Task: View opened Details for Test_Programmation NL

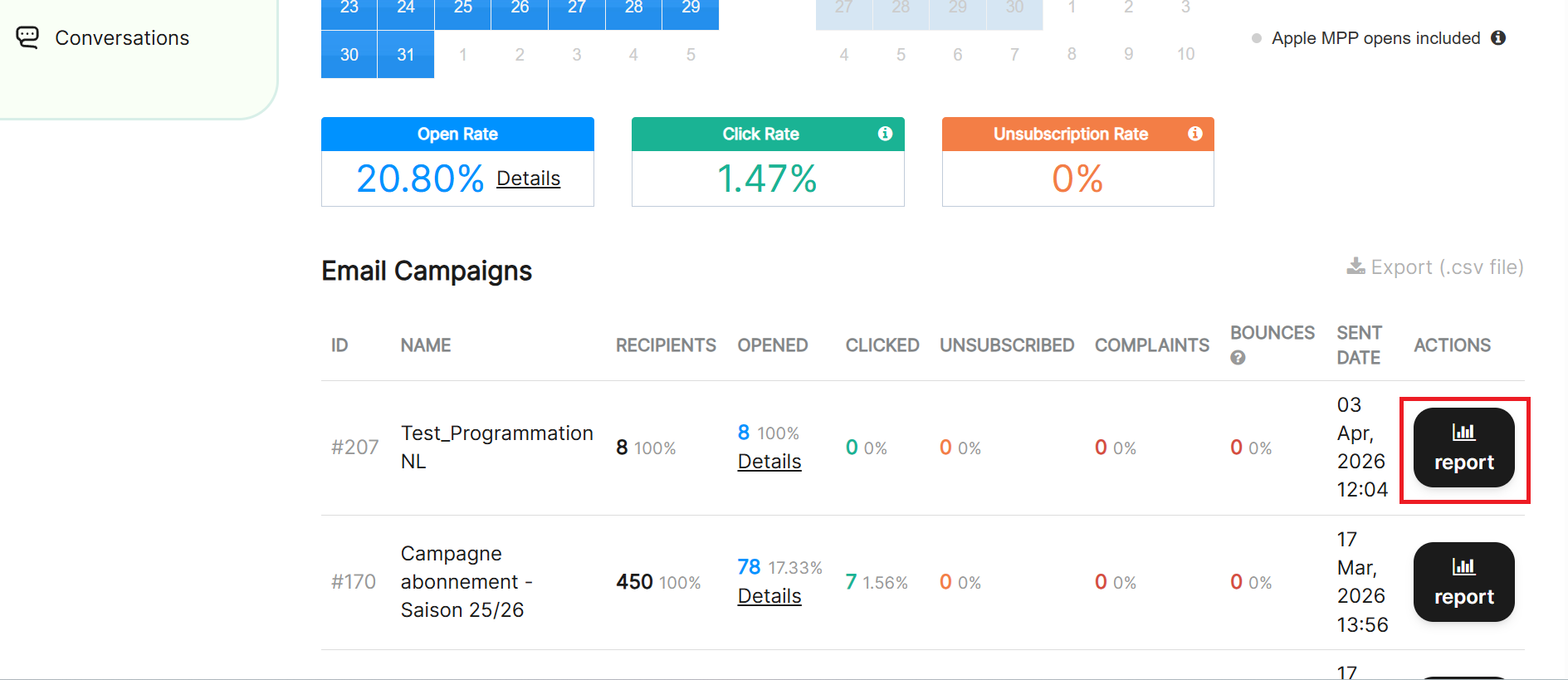Action: coord(769,462)
